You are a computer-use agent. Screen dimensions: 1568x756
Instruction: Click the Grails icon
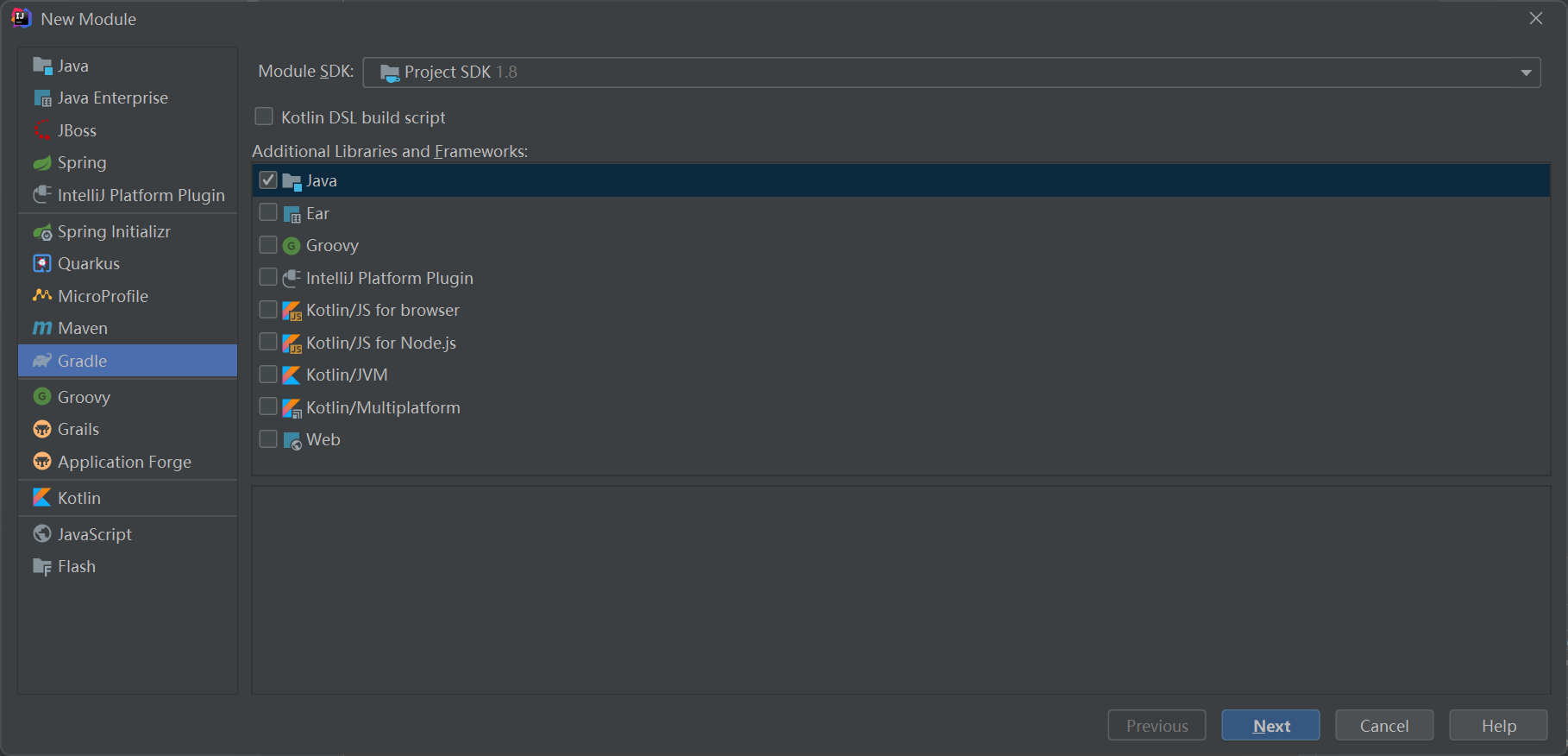tap(42, 429)
